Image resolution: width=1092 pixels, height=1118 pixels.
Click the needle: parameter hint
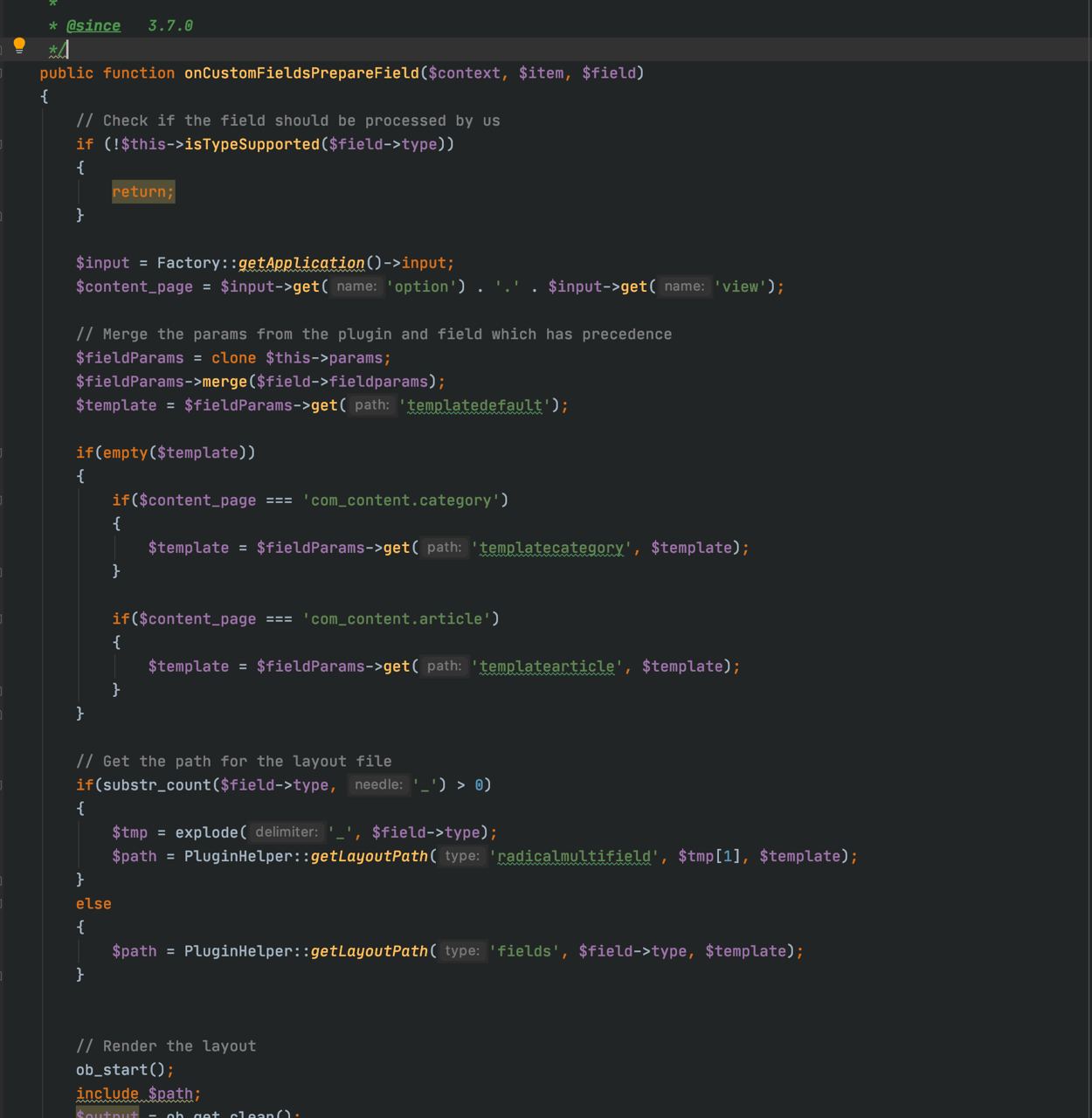[x=378, y=785]
